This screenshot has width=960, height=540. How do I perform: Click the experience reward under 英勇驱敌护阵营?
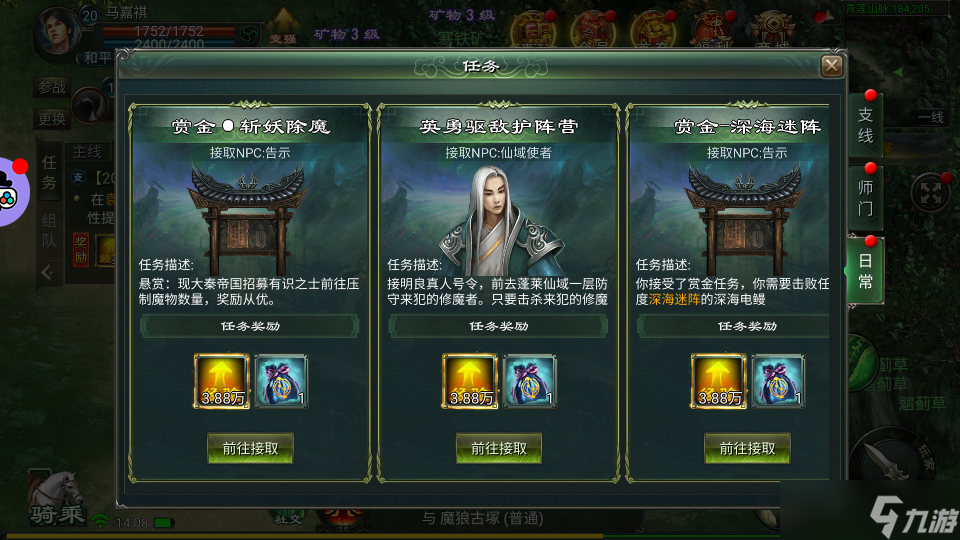point(470,381)
